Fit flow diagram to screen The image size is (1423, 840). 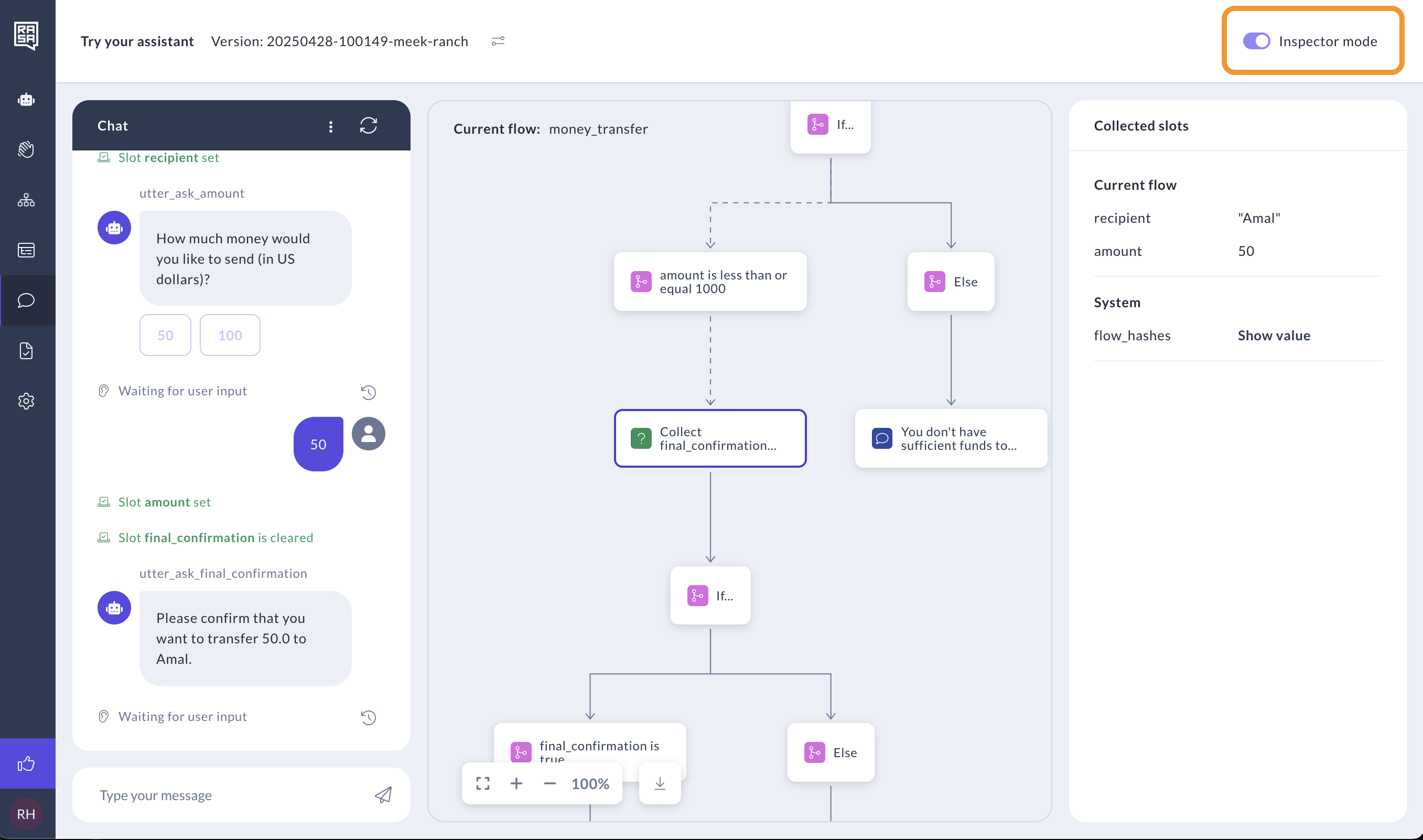pyautogui.click(x=482, y=783)
